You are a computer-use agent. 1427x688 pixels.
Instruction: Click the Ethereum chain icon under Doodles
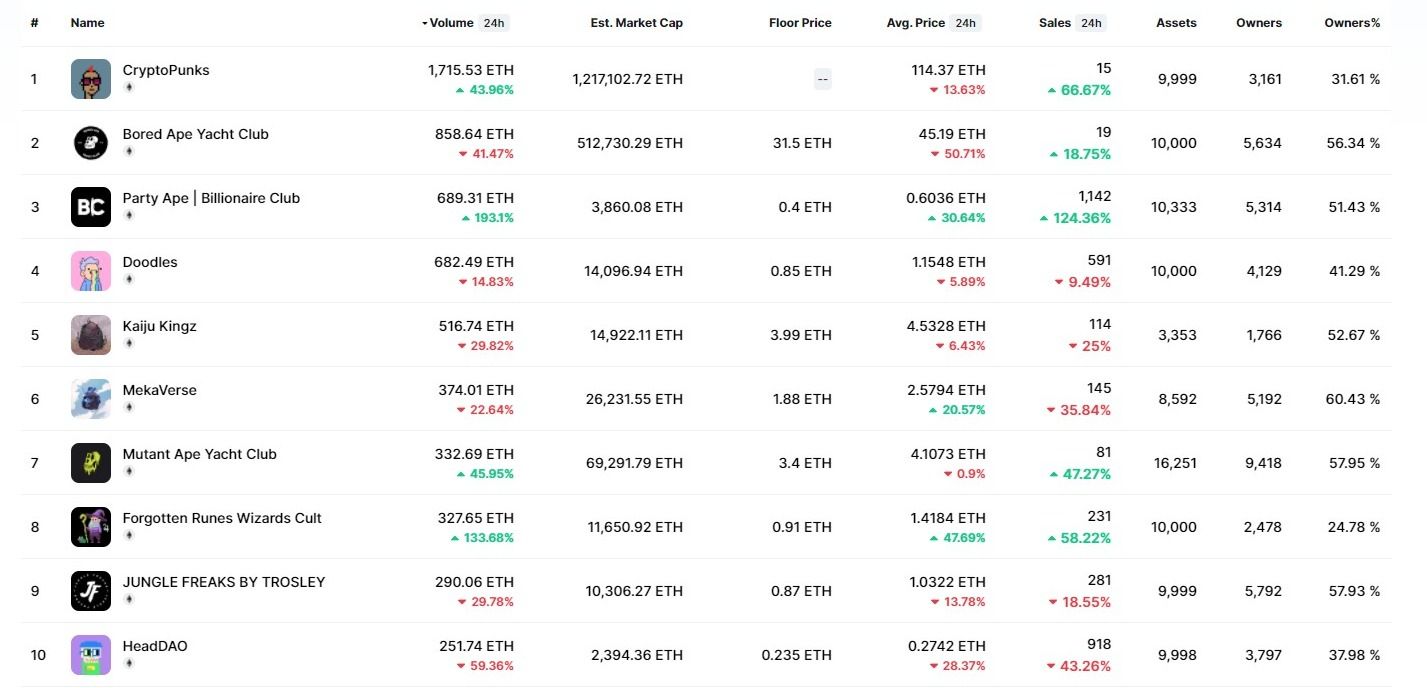[x=128, y=280]
